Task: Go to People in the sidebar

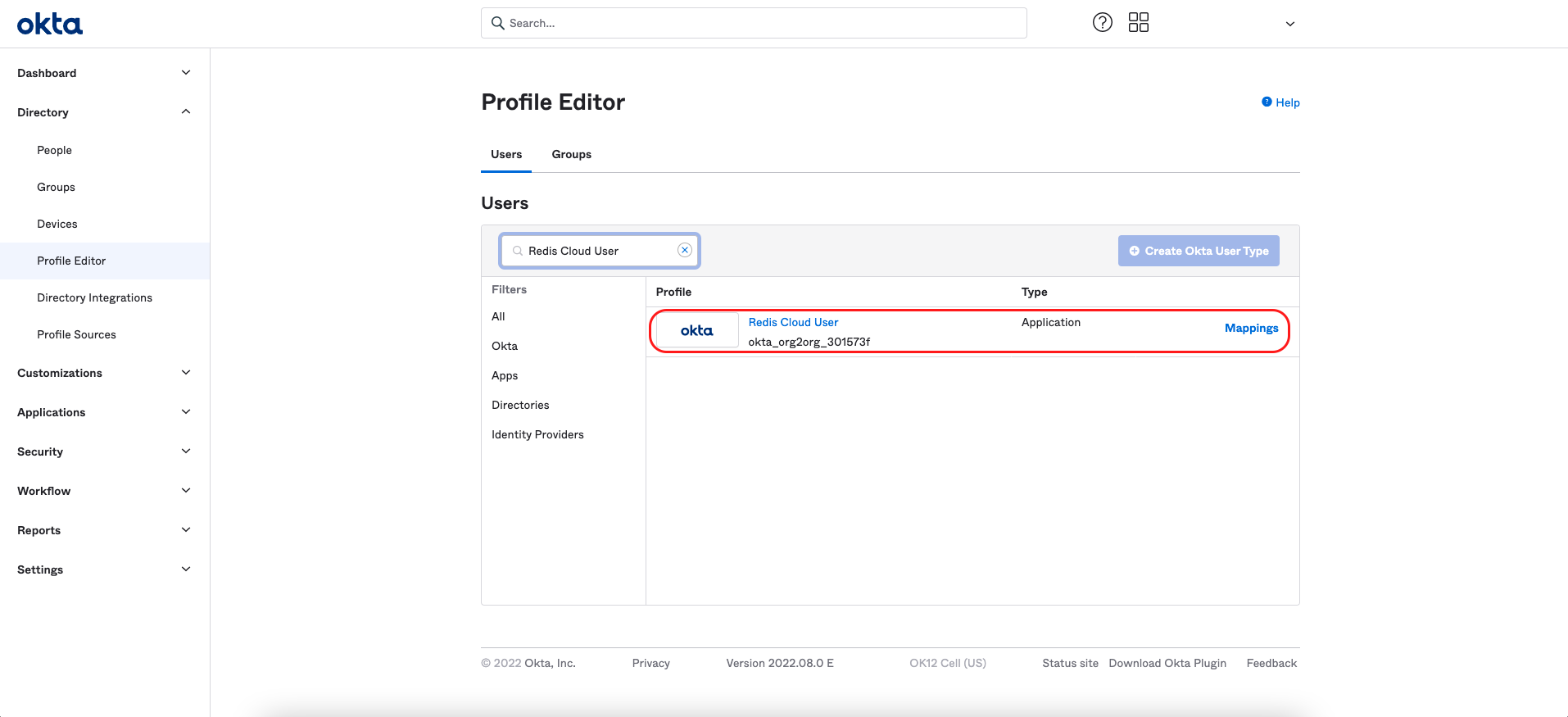Action: [x=54, y=151]
